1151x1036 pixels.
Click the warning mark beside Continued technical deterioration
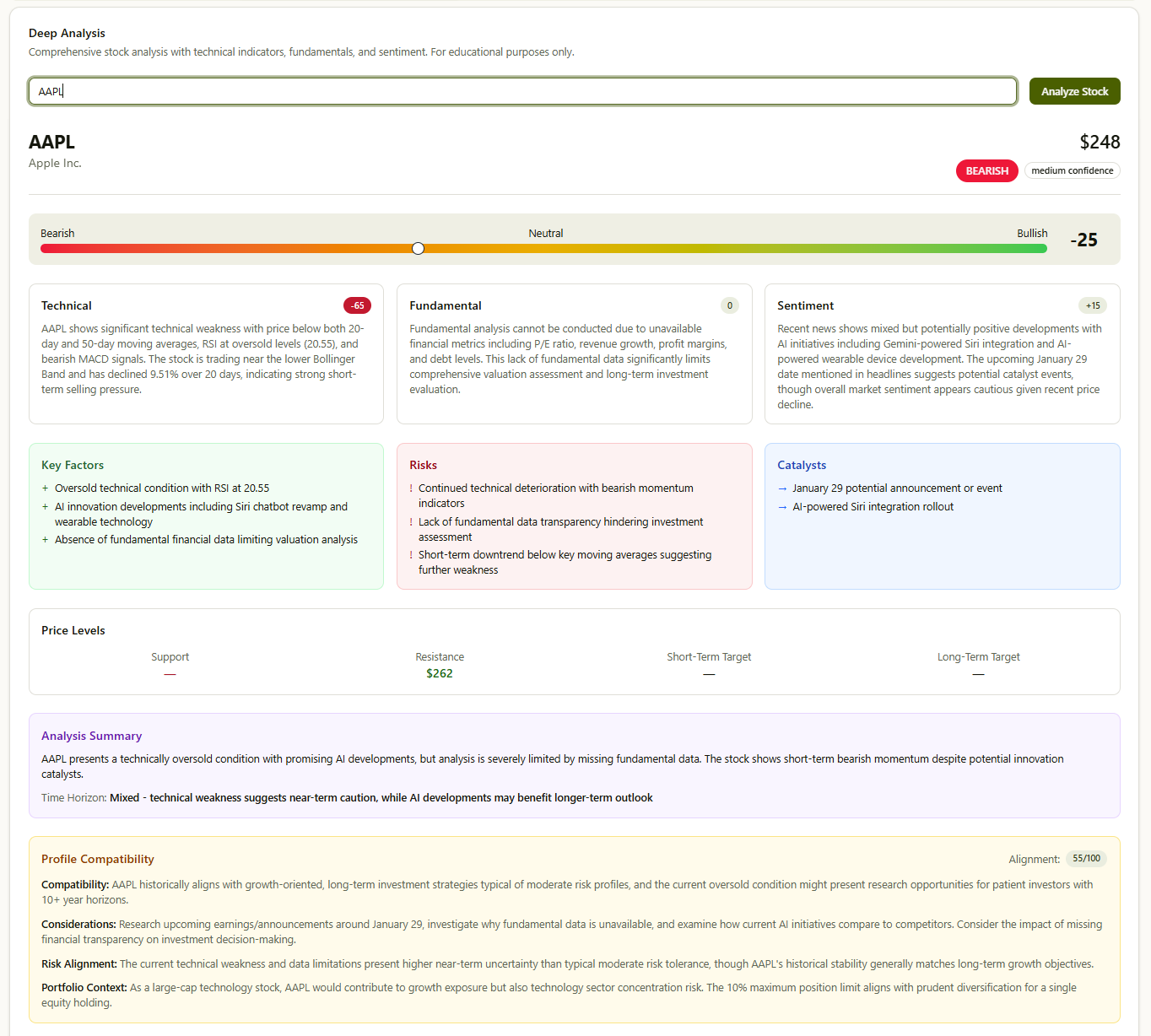pyautogui.click(x=411, y=488)
